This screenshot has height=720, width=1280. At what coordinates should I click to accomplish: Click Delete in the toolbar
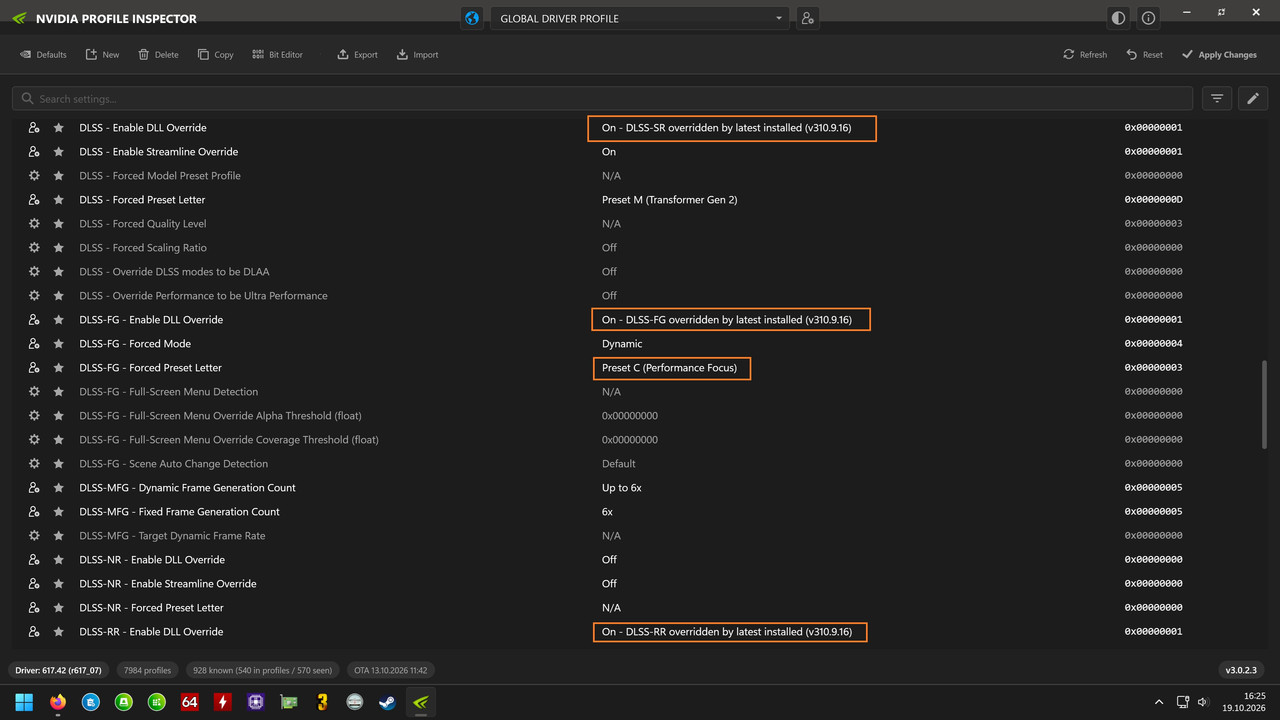(158, 55)
